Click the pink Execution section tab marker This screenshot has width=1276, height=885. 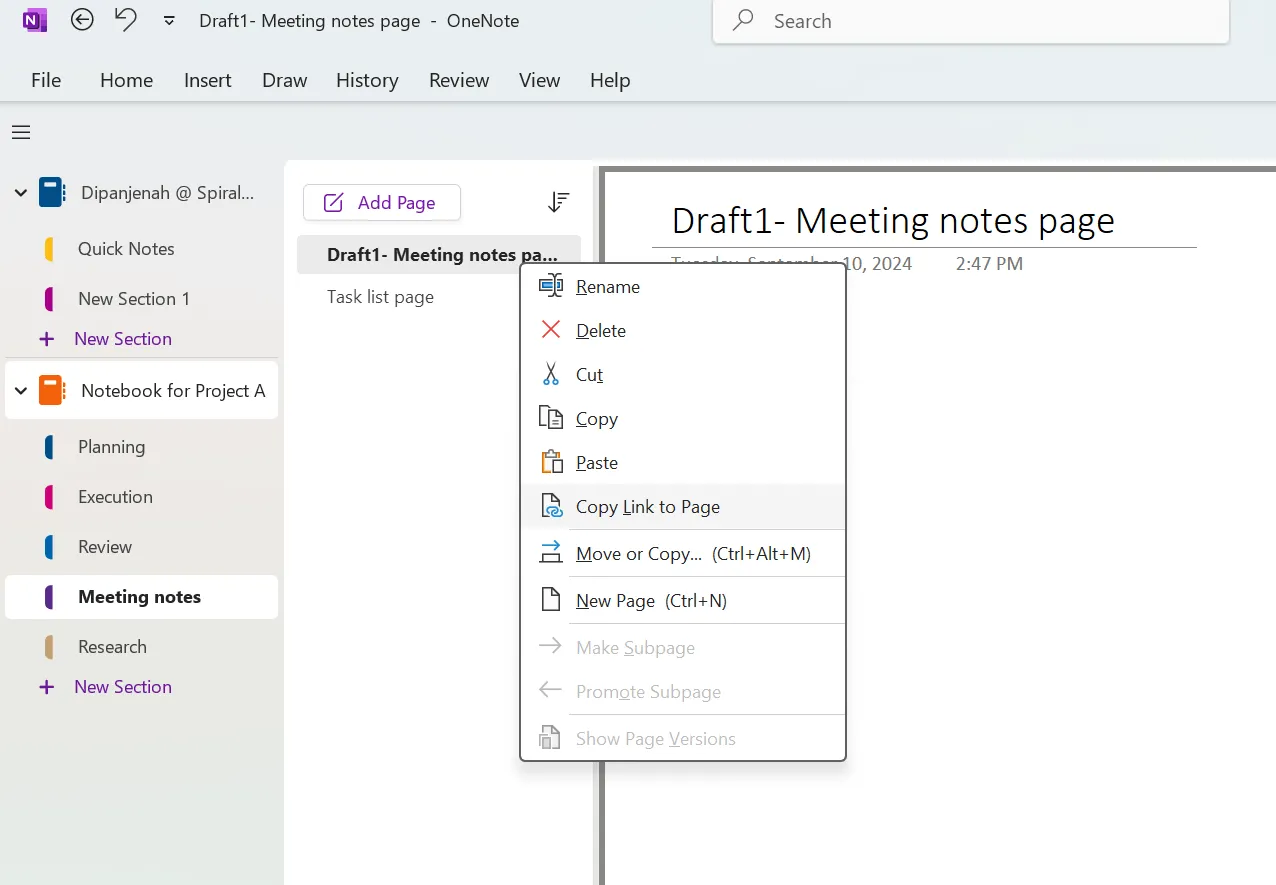point(49,497)
